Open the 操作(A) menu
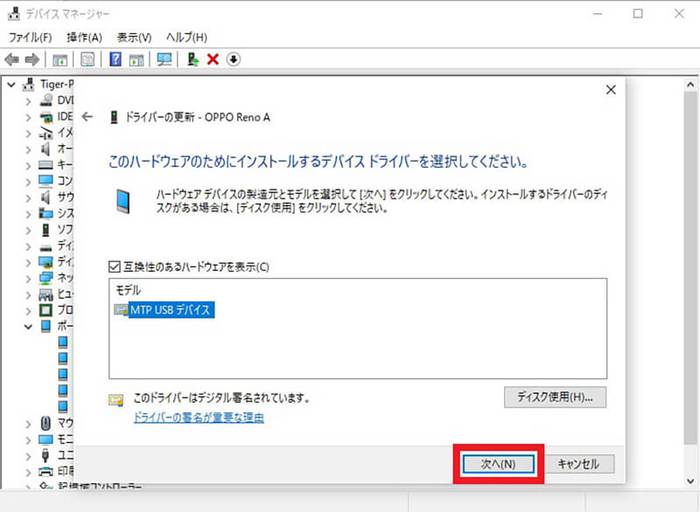This screenshot has width=700, height=512. [x=84, y=37]
